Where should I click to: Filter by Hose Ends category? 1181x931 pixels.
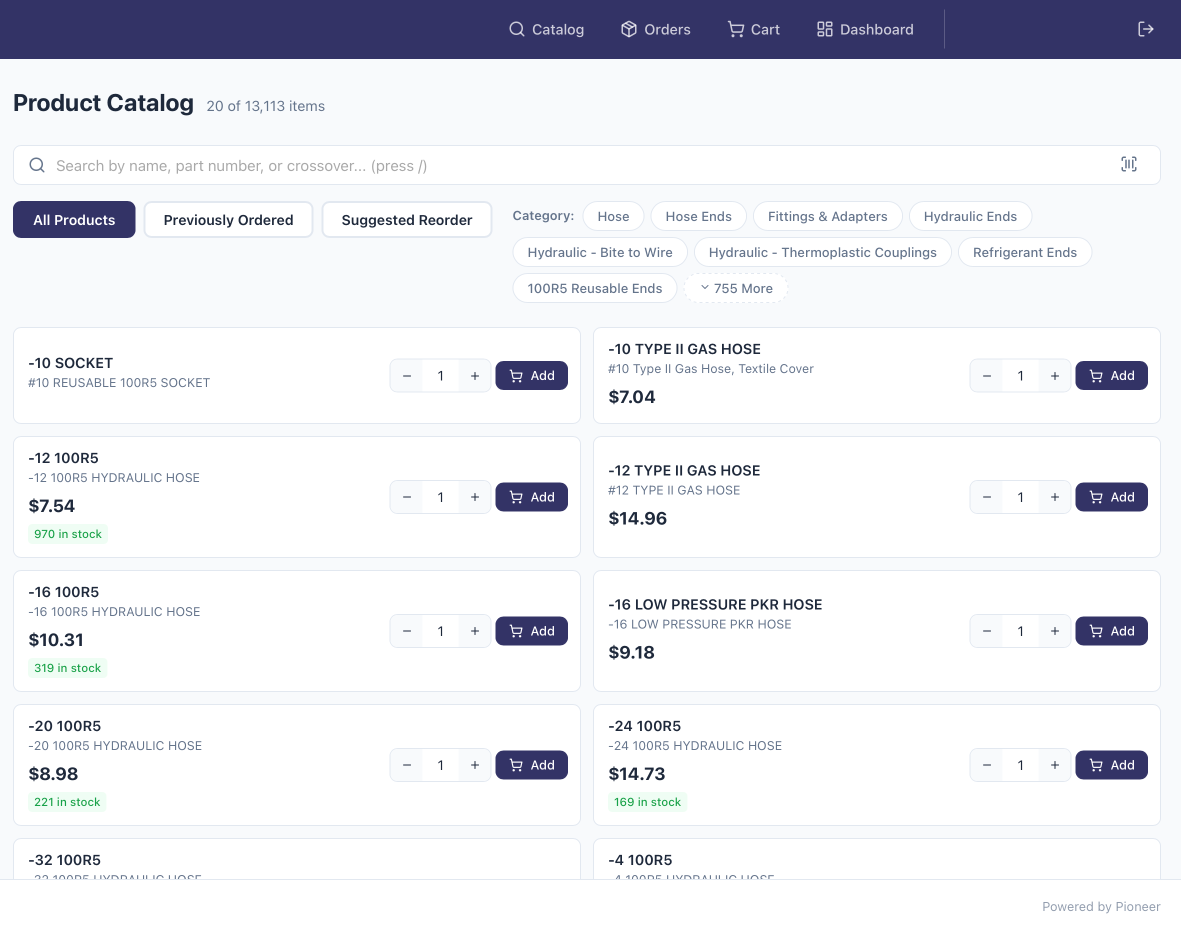click(x=698, y=216)
